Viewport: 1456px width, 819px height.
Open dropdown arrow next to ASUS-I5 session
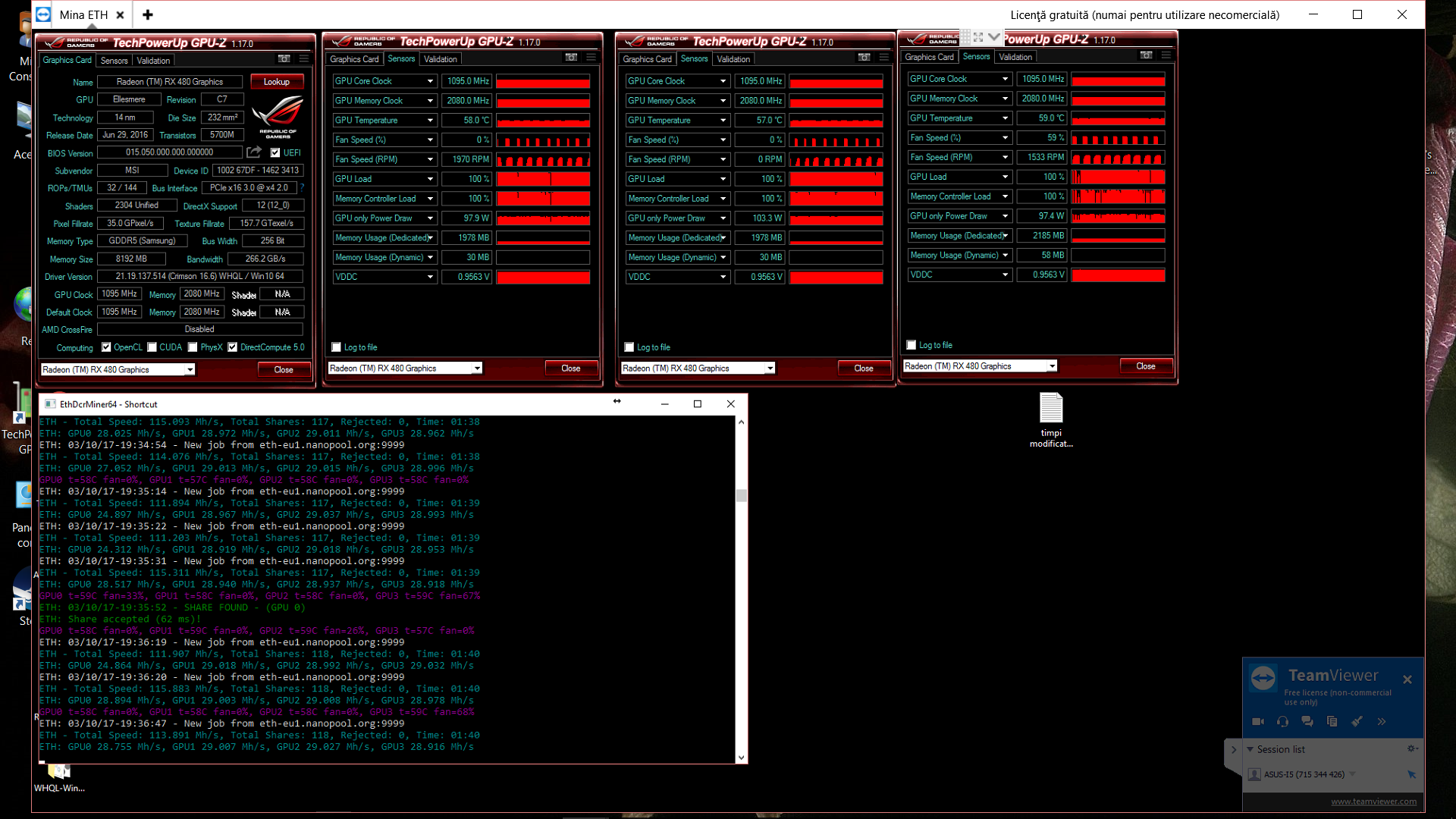(1352, 774)
